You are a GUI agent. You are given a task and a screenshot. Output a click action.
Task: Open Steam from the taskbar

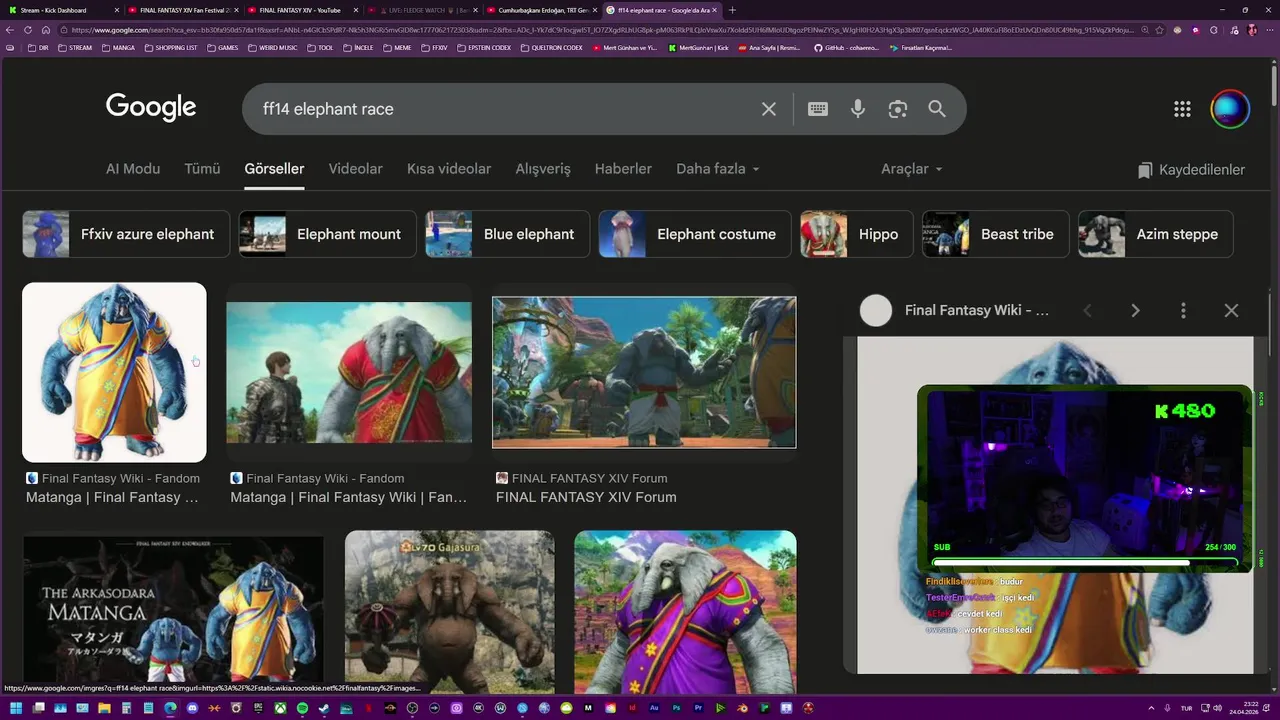click(x=325, y=708)
